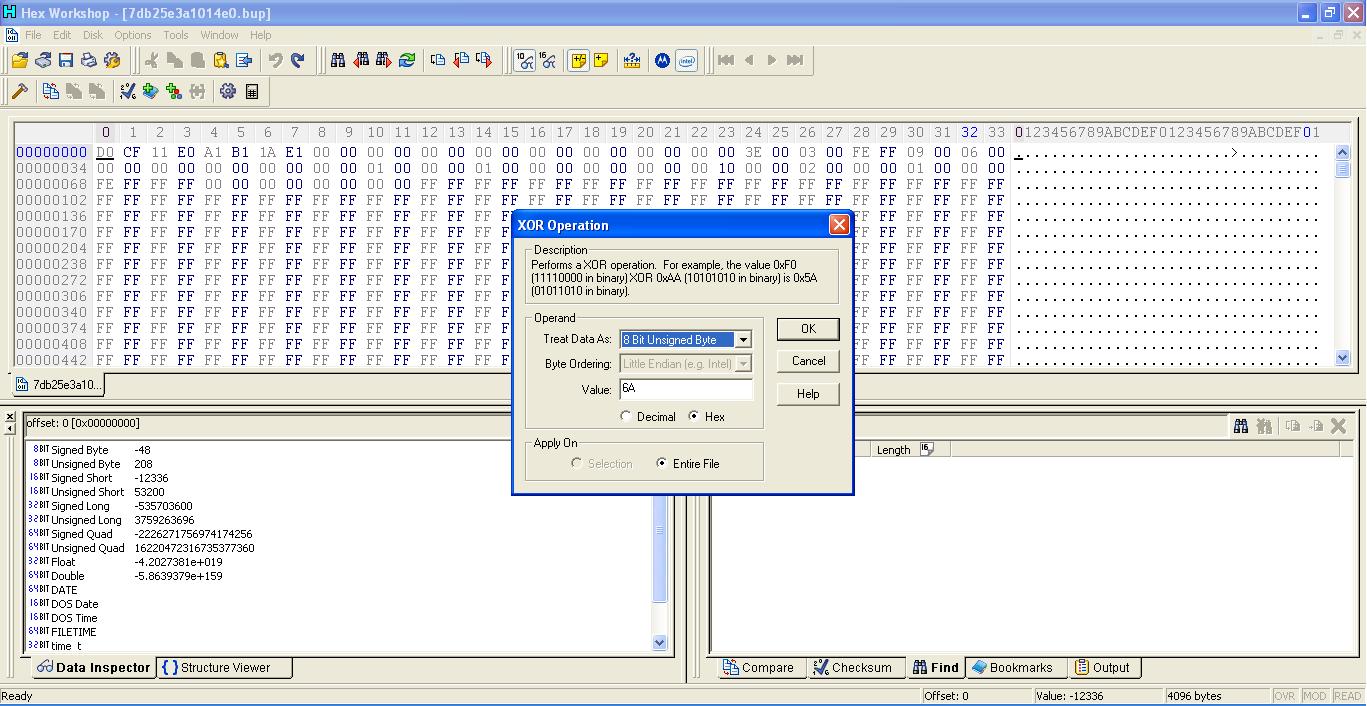Viewport: 1367px width, 706px height.
Task: Open the Options menu
Action: [x=133, y=35]
